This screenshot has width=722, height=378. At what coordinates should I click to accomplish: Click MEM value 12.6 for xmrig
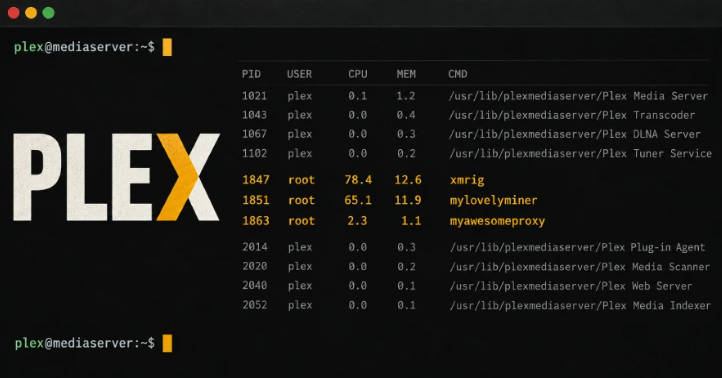[x=408, y=180]
